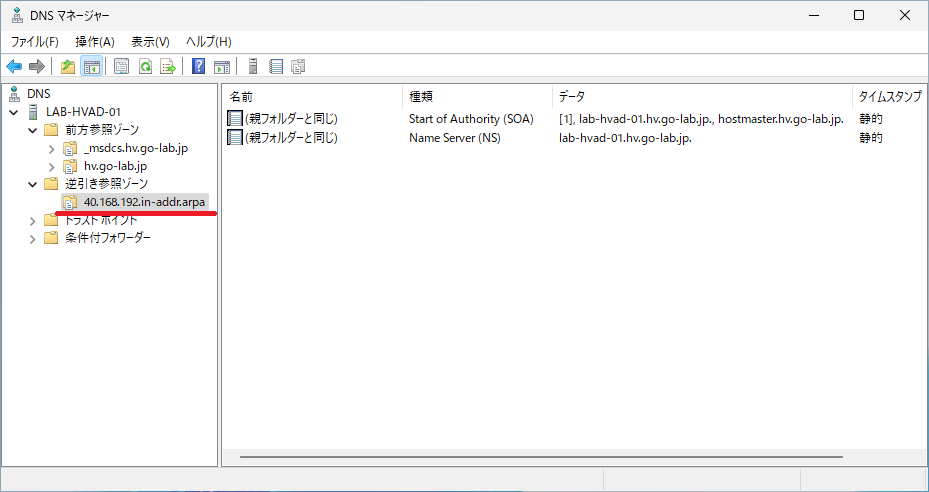The width and height of the screenshot is (929, 492).
Task: Click the zone icon beside _msdcs.hv.go-lab.jp
Action: click(x=70, y=148)
